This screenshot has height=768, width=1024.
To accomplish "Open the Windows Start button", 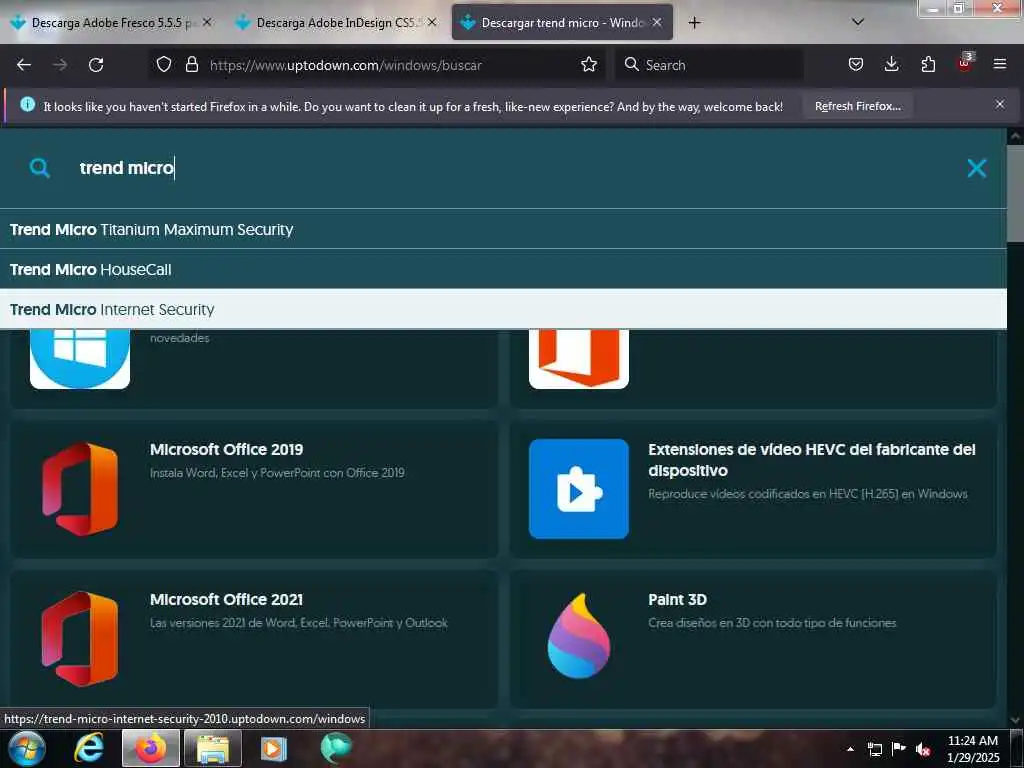I will pyautogui.click(x=26, y=749).
